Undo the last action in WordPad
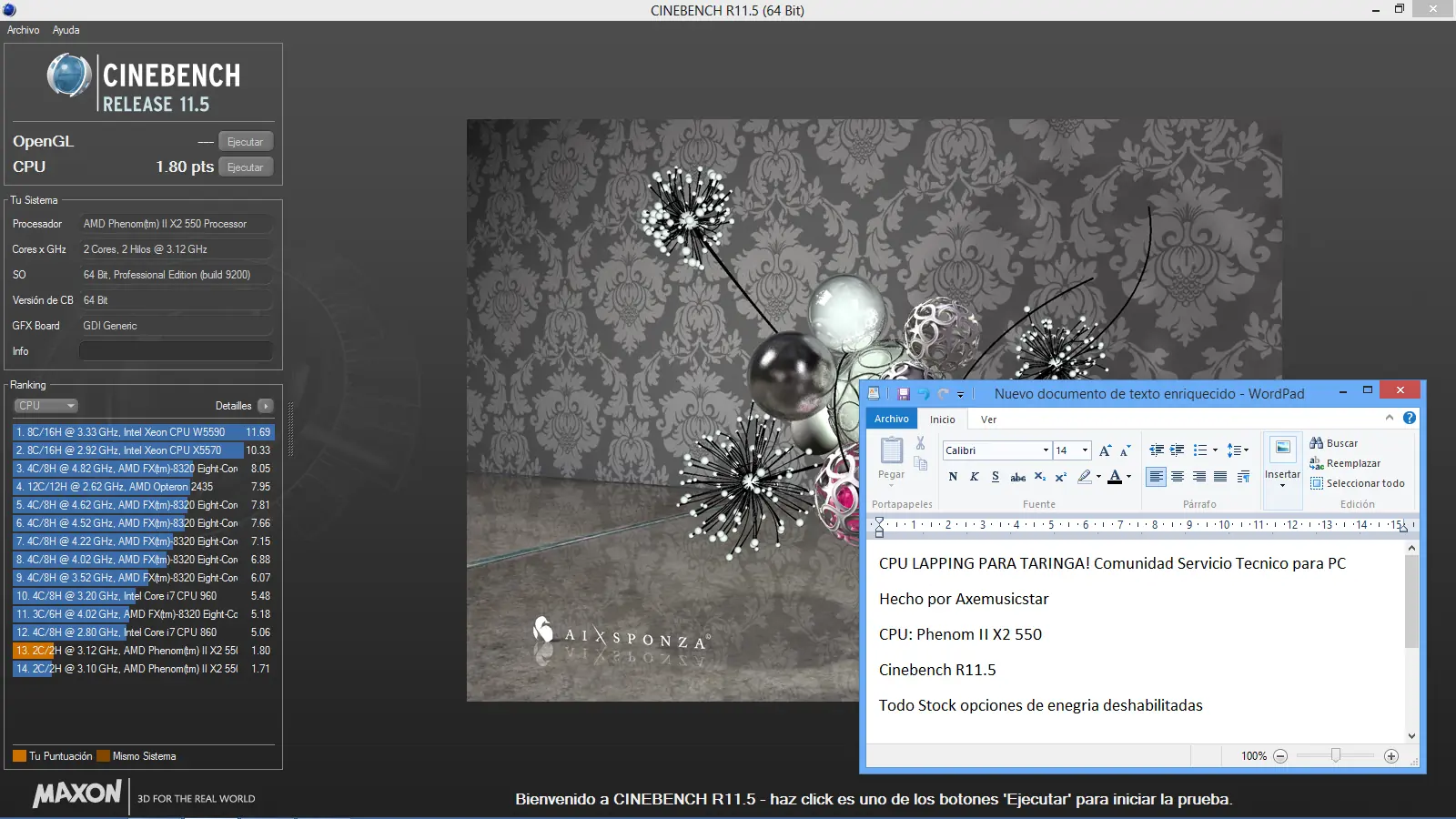Viewport: 1456px width, 819px height. (924, 394)
